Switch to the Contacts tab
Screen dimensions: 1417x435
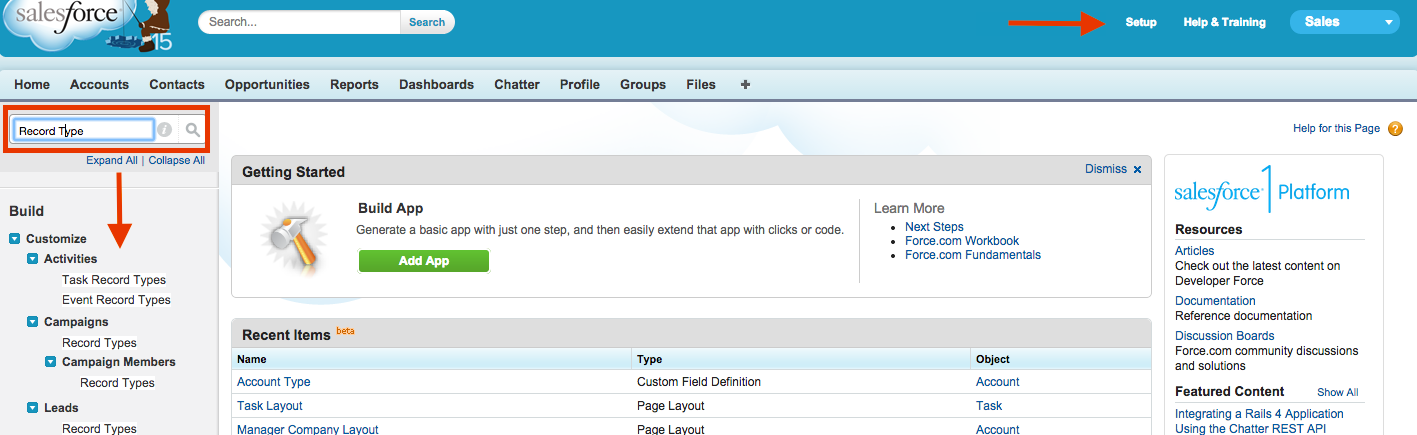coord(177,85)
